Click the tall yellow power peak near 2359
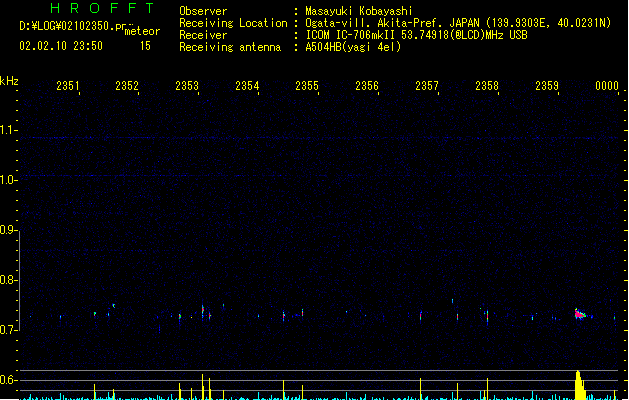 pos(579,385)
